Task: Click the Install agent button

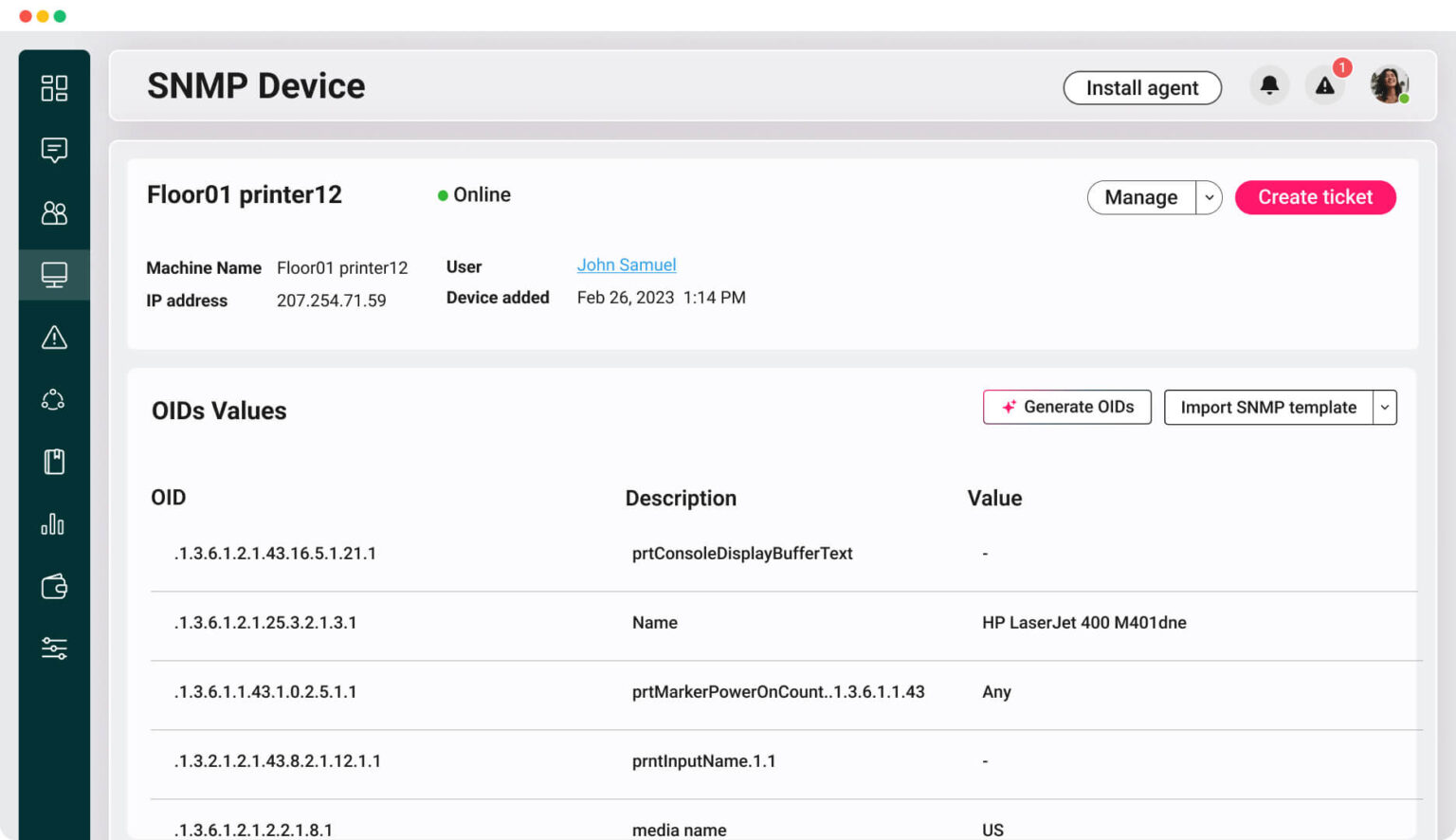Action: pos(1142,87)
